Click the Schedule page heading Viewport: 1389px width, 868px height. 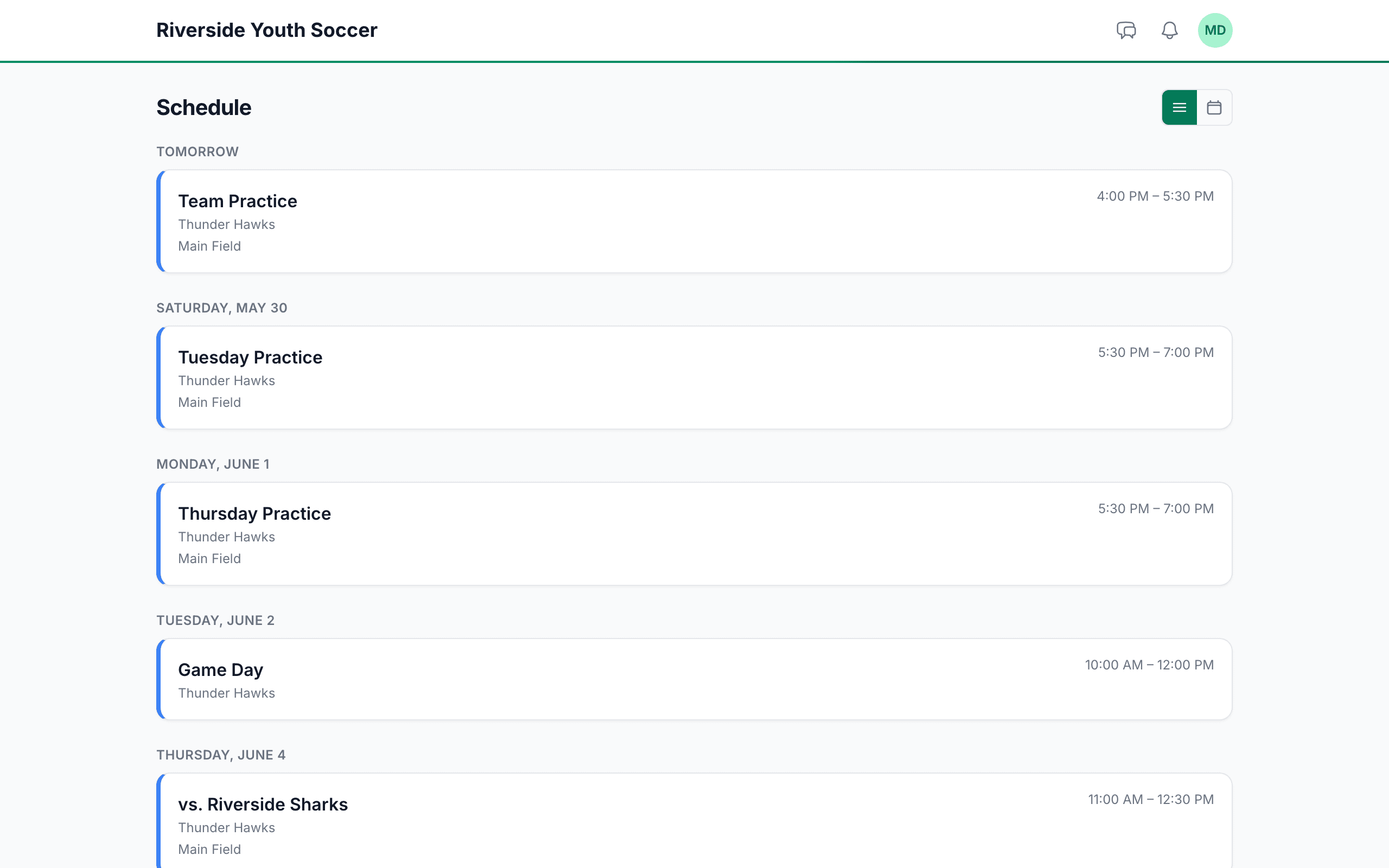click(204, 107)
